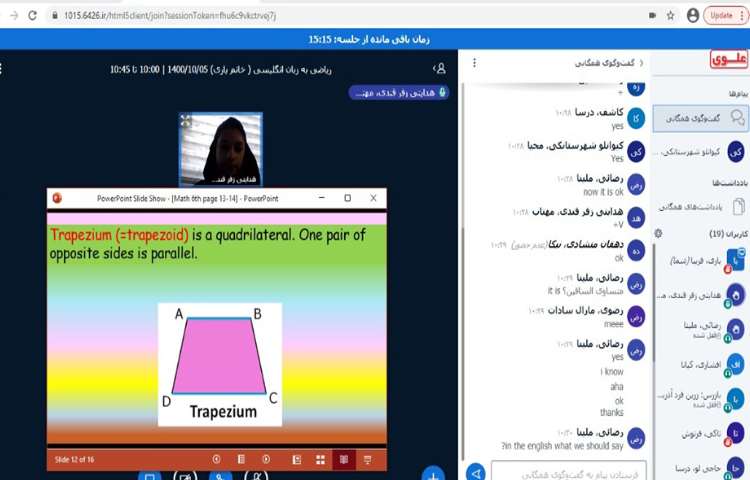Send the chat message with arrow button
This screenshot has height=480, width=750.
click(x=476, y=473)
